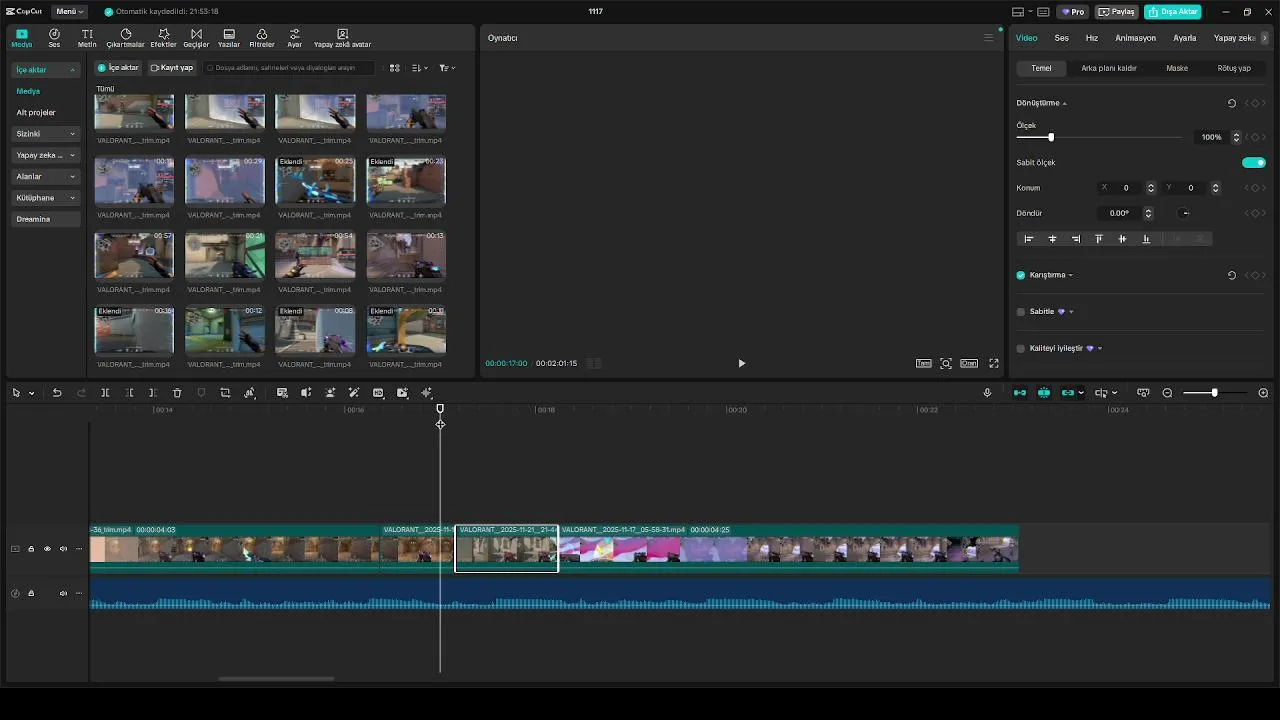The width and height of the screenshot is (1280, 720).
Task: Collapse the Dönüştürme section
Action: tap(1064, 104)
